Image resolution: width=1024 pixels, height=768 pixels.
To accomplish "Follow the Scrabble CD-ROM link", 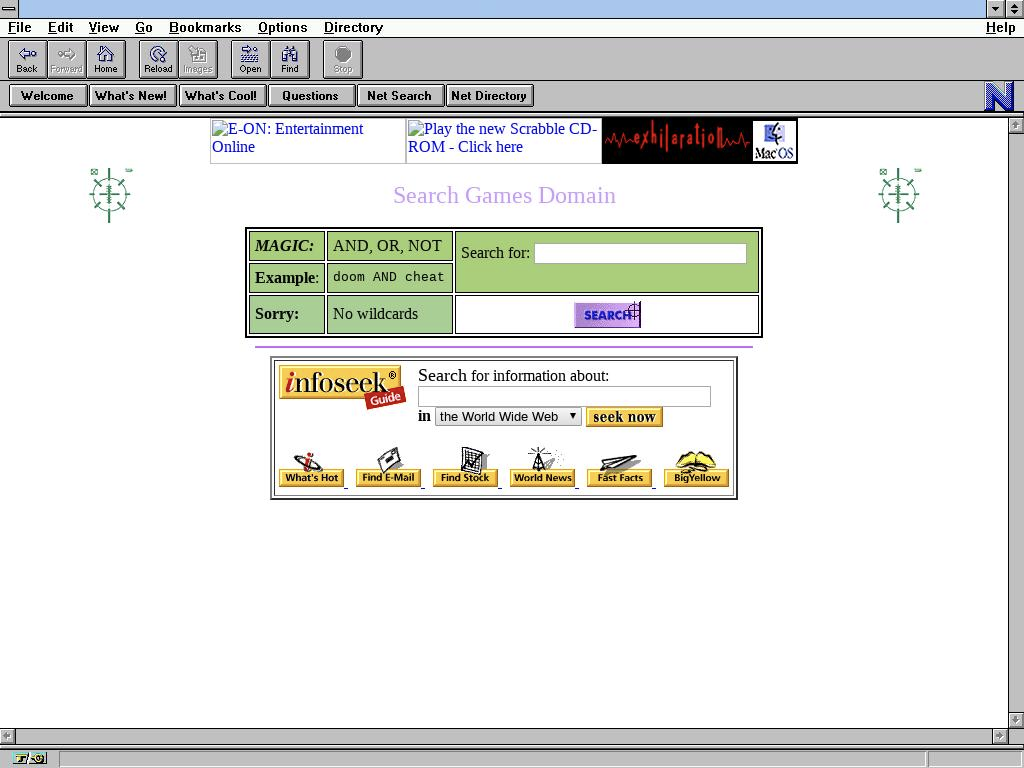I will pyautogui.click(x=502, y=138).
